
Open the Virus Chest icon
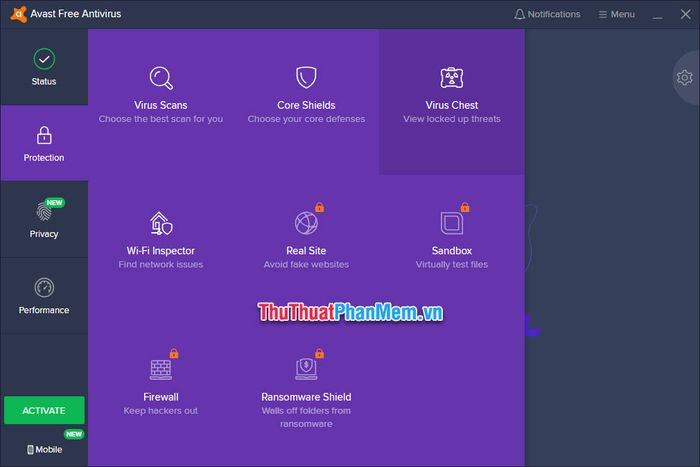[452, 78]
